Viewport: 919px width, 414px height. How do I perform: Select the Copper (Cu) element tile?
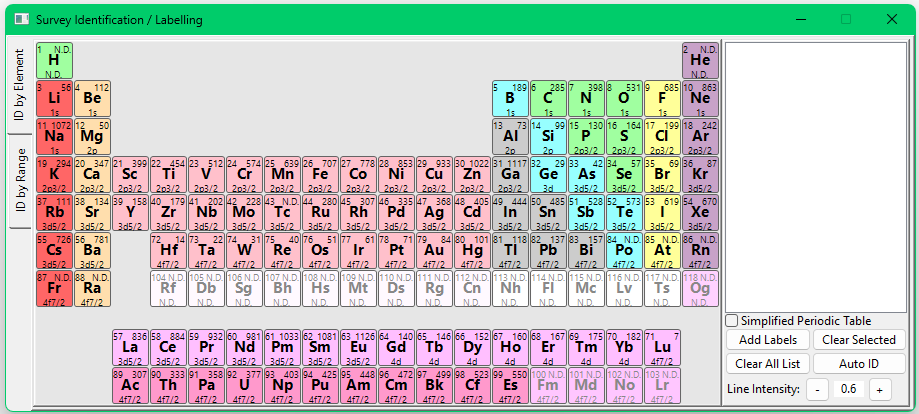pos(434,175)
